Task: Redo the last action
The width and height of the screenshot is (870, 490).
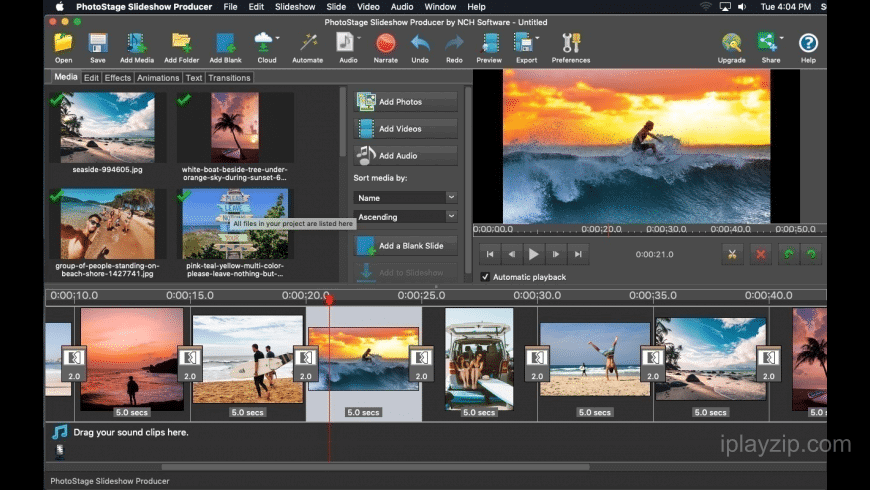Action: tap(454, 48)
